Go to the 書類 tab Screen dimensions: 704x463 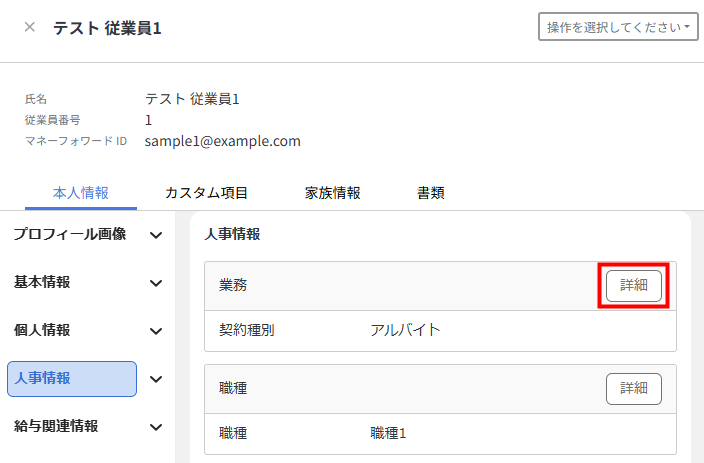coord(431,193)
